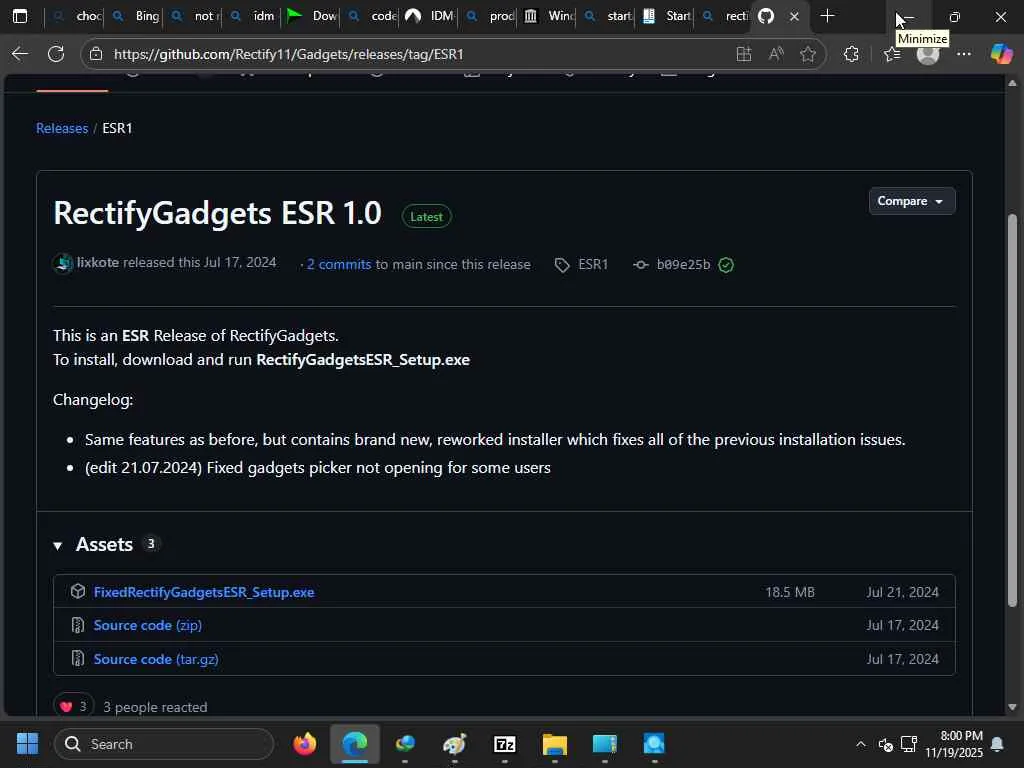
Task: Launch the Copilot sidebar icon
Action: click(1001, 54)
